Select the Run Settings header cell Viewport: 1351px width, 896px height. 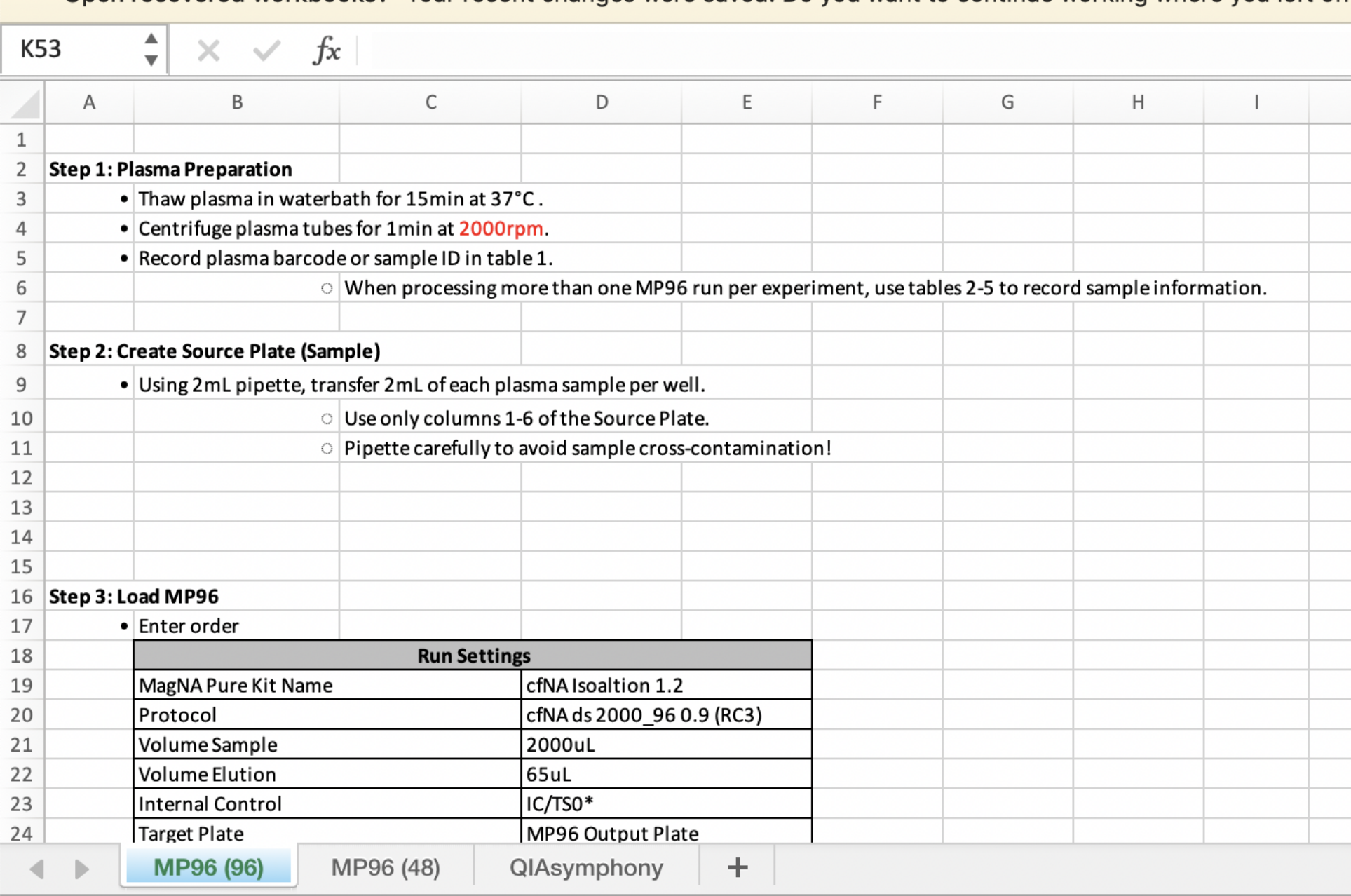pyautogui.click(x=473, y=655)
